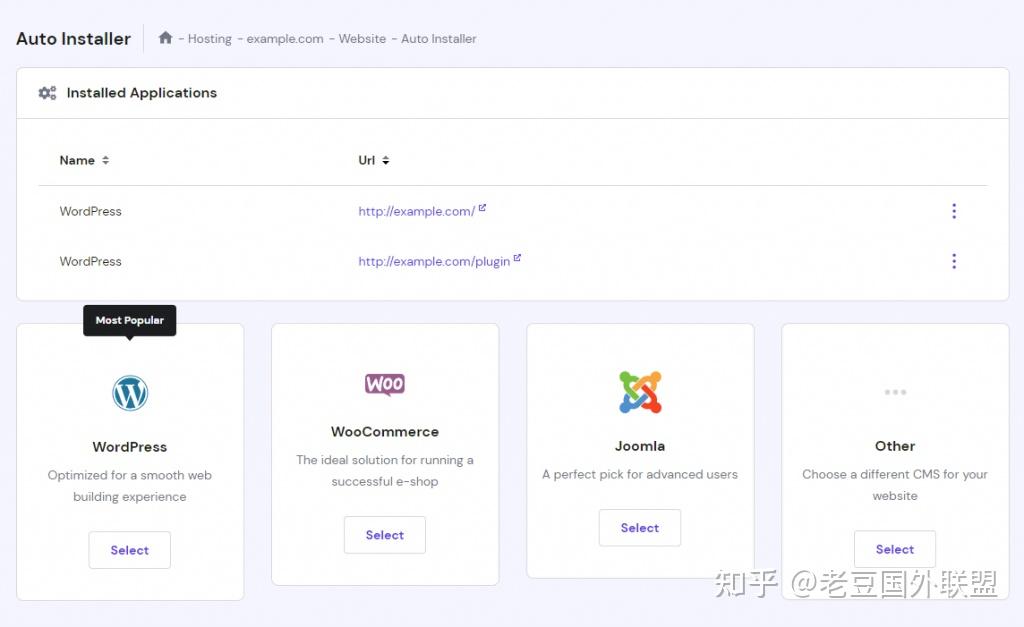This screenshot has height=627, width=1024.
Task: Click the Auto Installer breadcrumb item
Action: [439, 39]
